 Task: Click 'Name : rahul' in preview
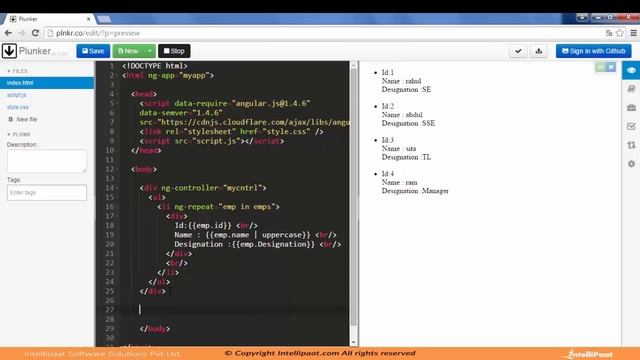pyautogui.click(x=402, y=81)
